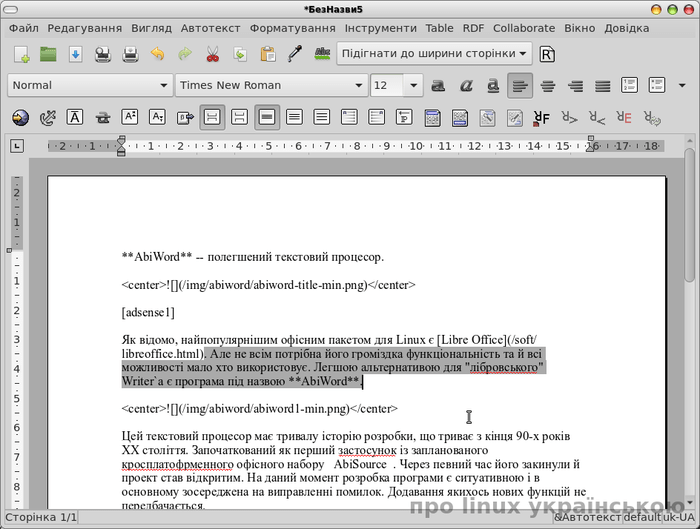
Task: Toggle italic text formatting
Action: pos(466,85)
